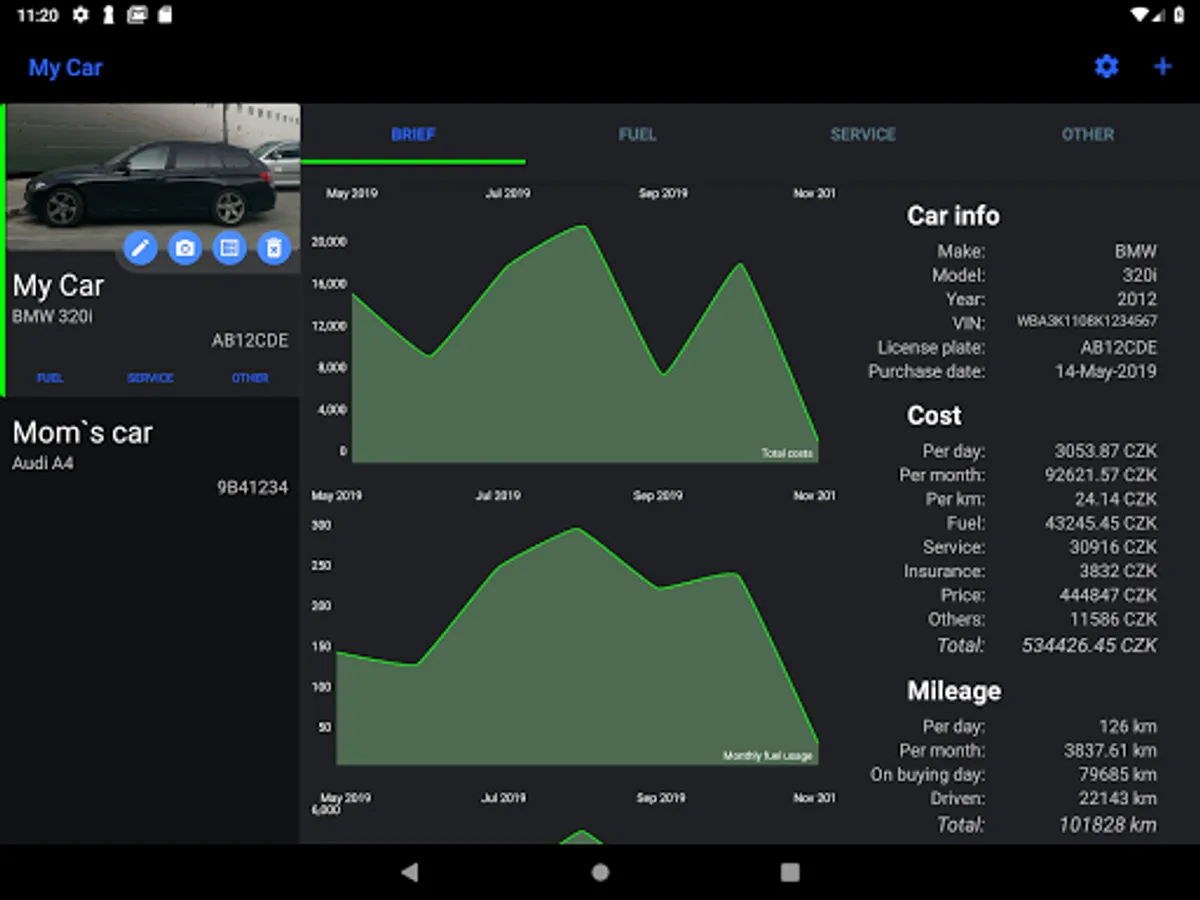The height and width of the screenshot is (900, 1200).
Task: Tap SERVICE link under My Car card
Action: click(x=150, y=378)
